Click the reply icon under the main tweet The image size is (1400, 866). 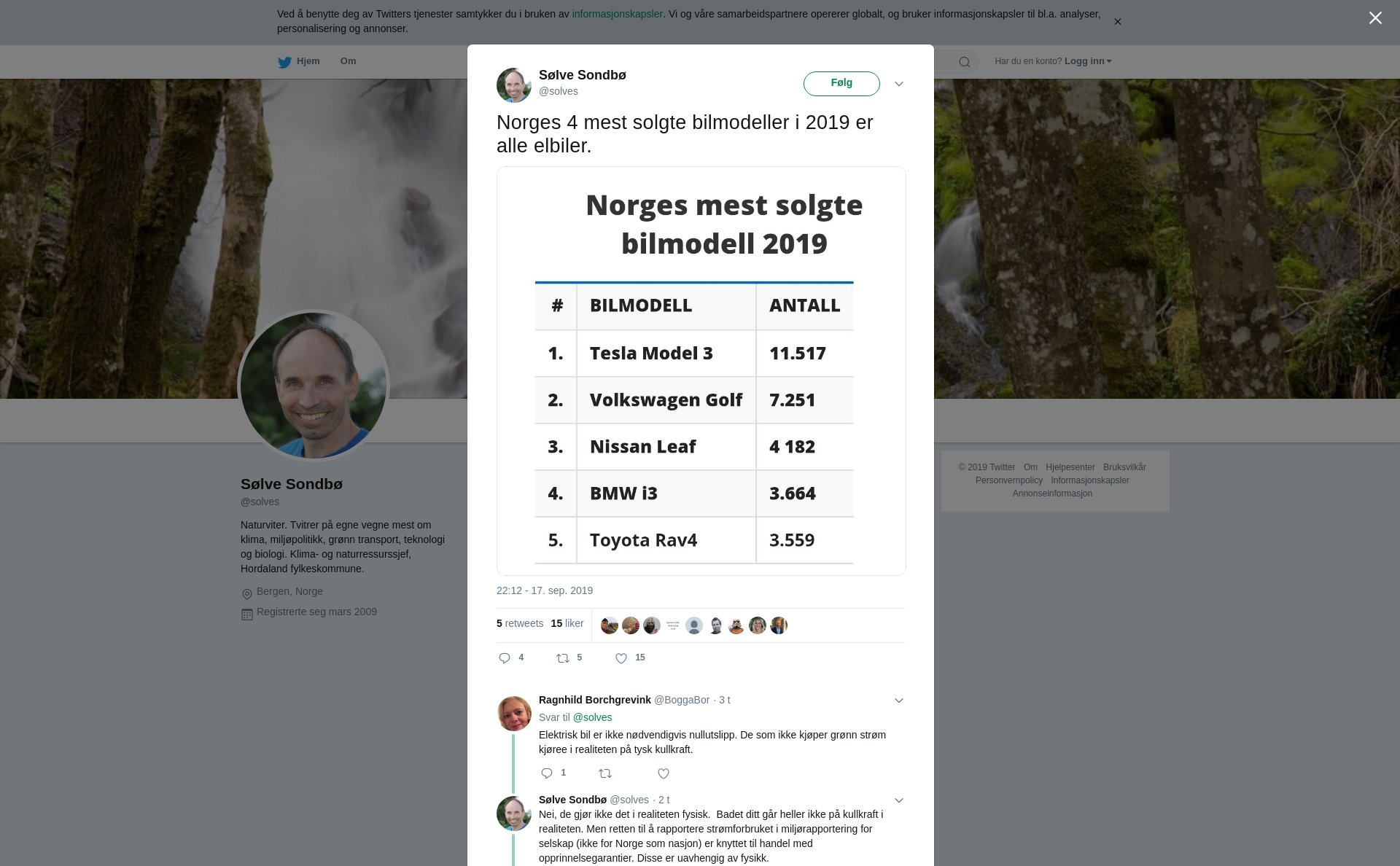[x=505, y=658]
